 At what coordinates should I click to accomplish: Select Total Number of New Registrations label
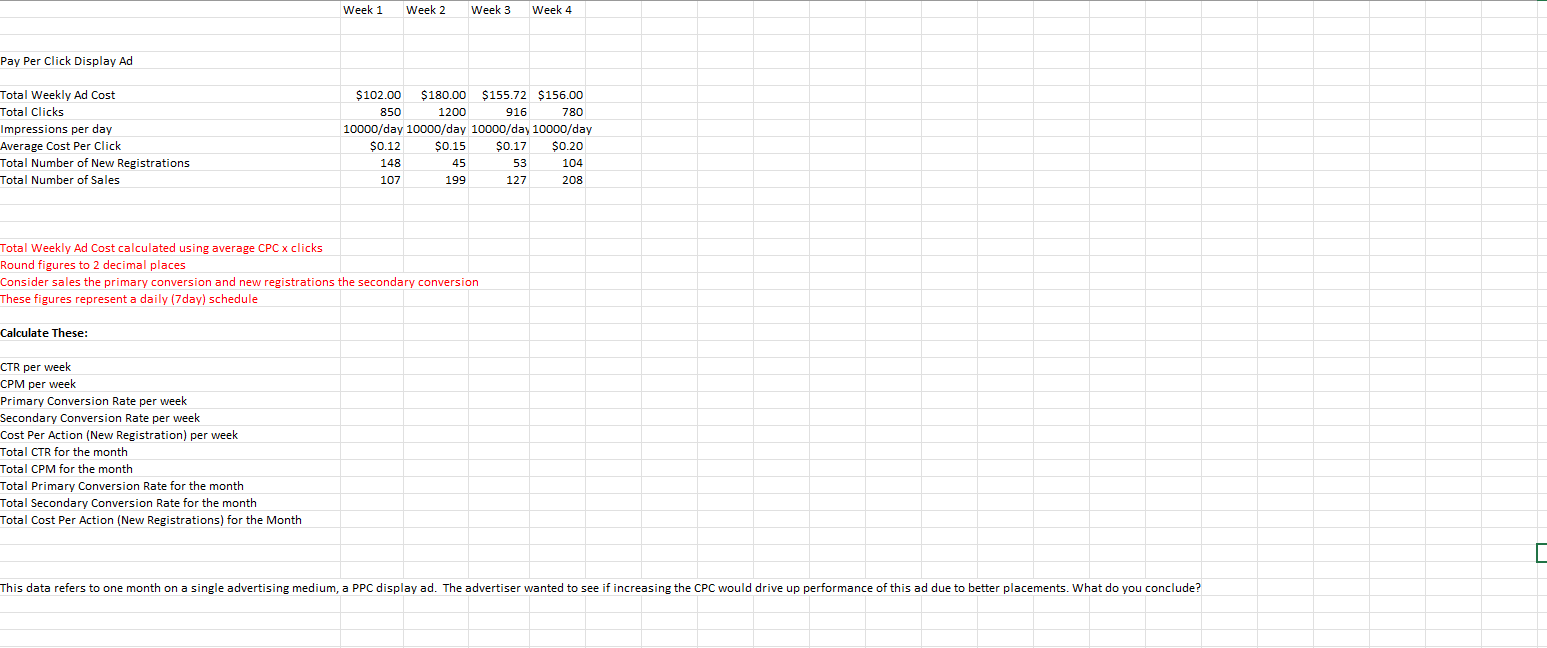tap(95, 163)
